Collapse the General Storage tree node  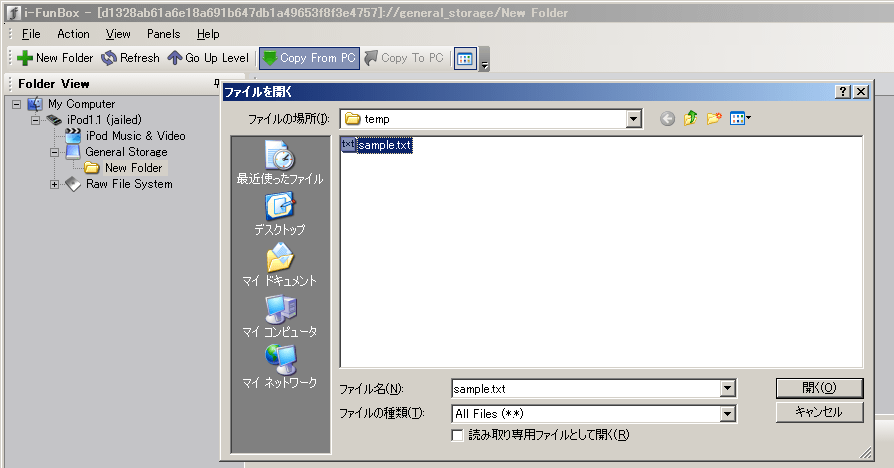coord(55,152)
